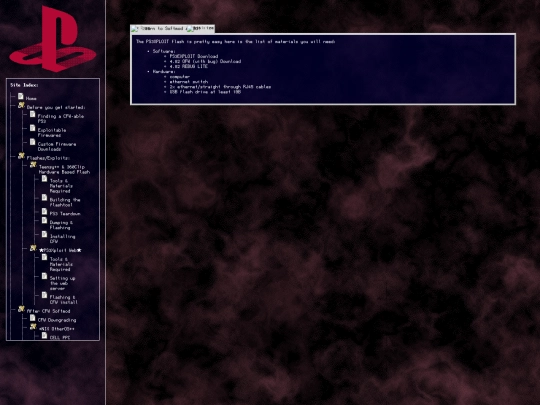The width and height of the screenshot is (540, 405).
Task: Click the folder icon beside Teensy++ Hardware Based Flash
Action: pos(33,165)
